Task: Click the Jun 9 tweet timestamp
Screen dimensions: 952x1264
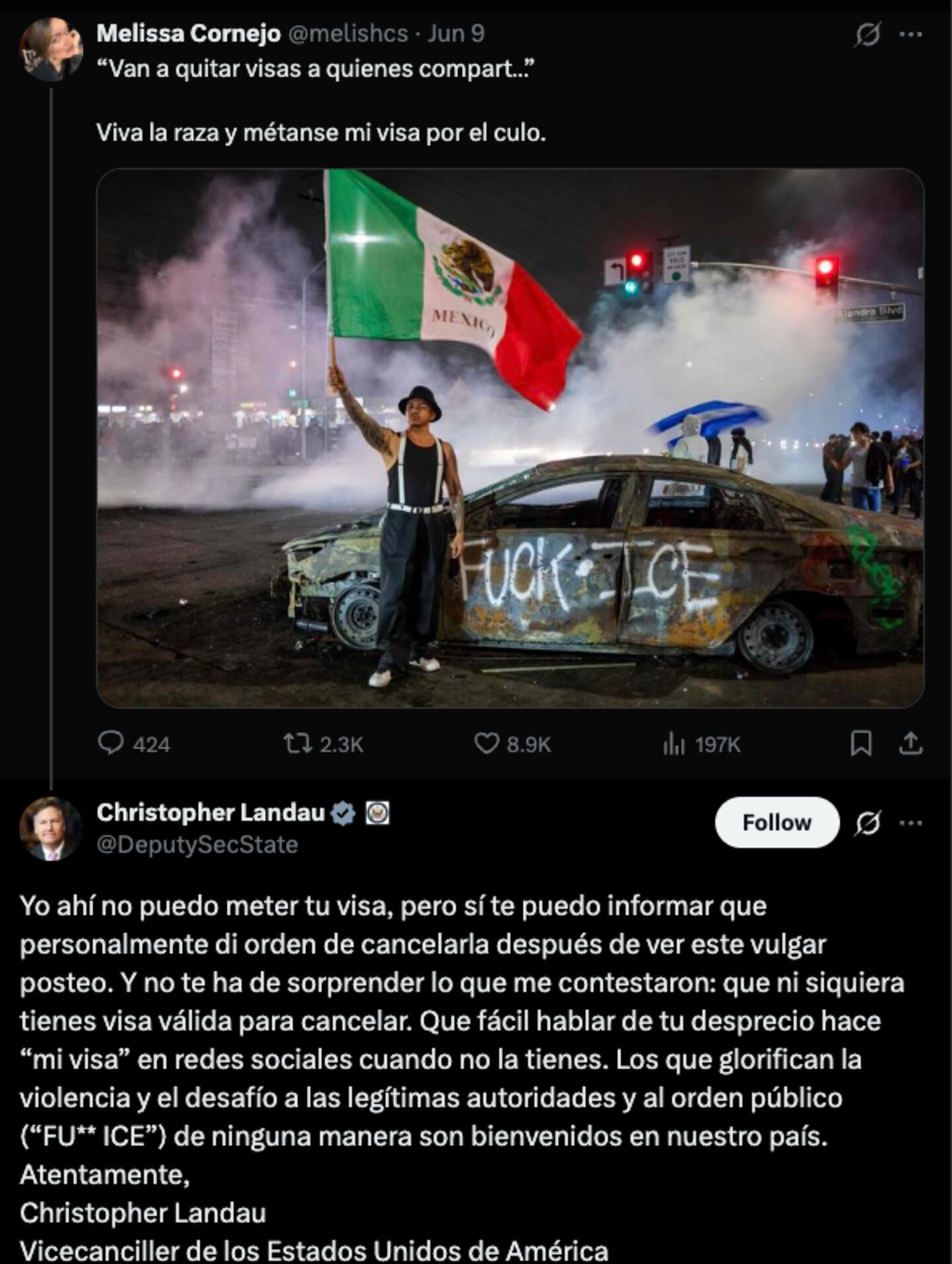Action: tap(456, 33)
